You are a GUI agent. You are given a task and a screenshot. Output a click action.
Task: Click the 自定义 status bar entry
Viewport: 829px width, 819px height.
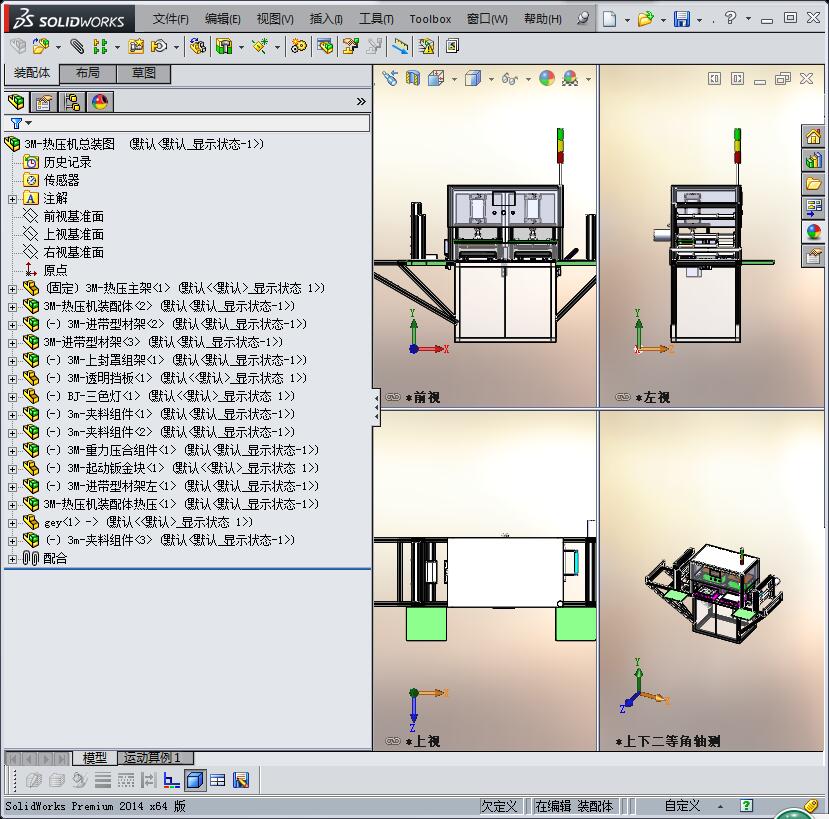pos(682,806)
